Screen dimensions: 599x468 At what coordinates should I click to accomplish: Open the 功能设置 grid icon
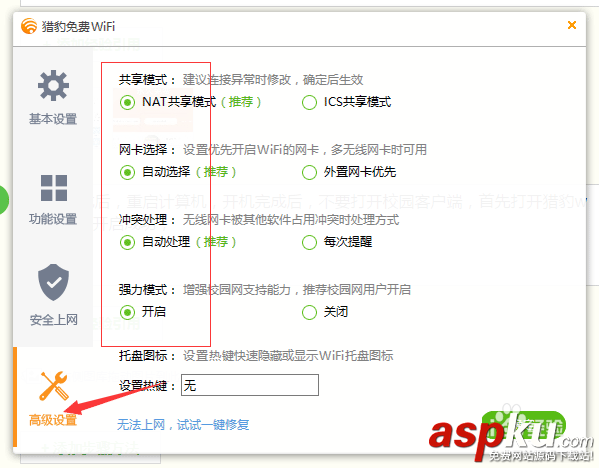[x=53, y=188]
